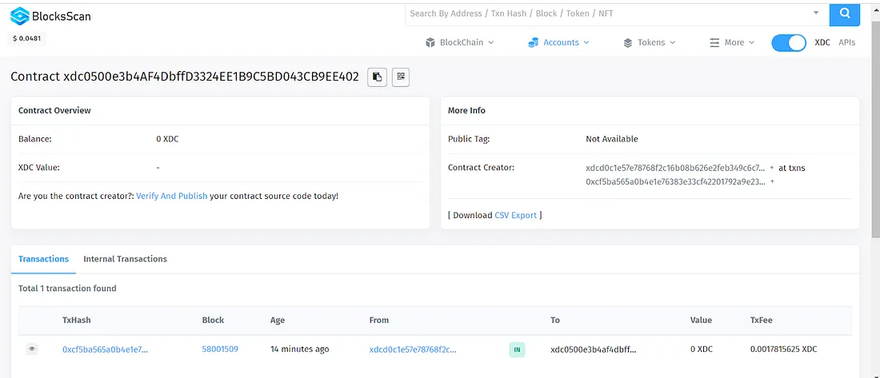This screenshot has height=378, width=880.
Task: Click the $ 0.0481 price badge
Action: click(28, 38)
